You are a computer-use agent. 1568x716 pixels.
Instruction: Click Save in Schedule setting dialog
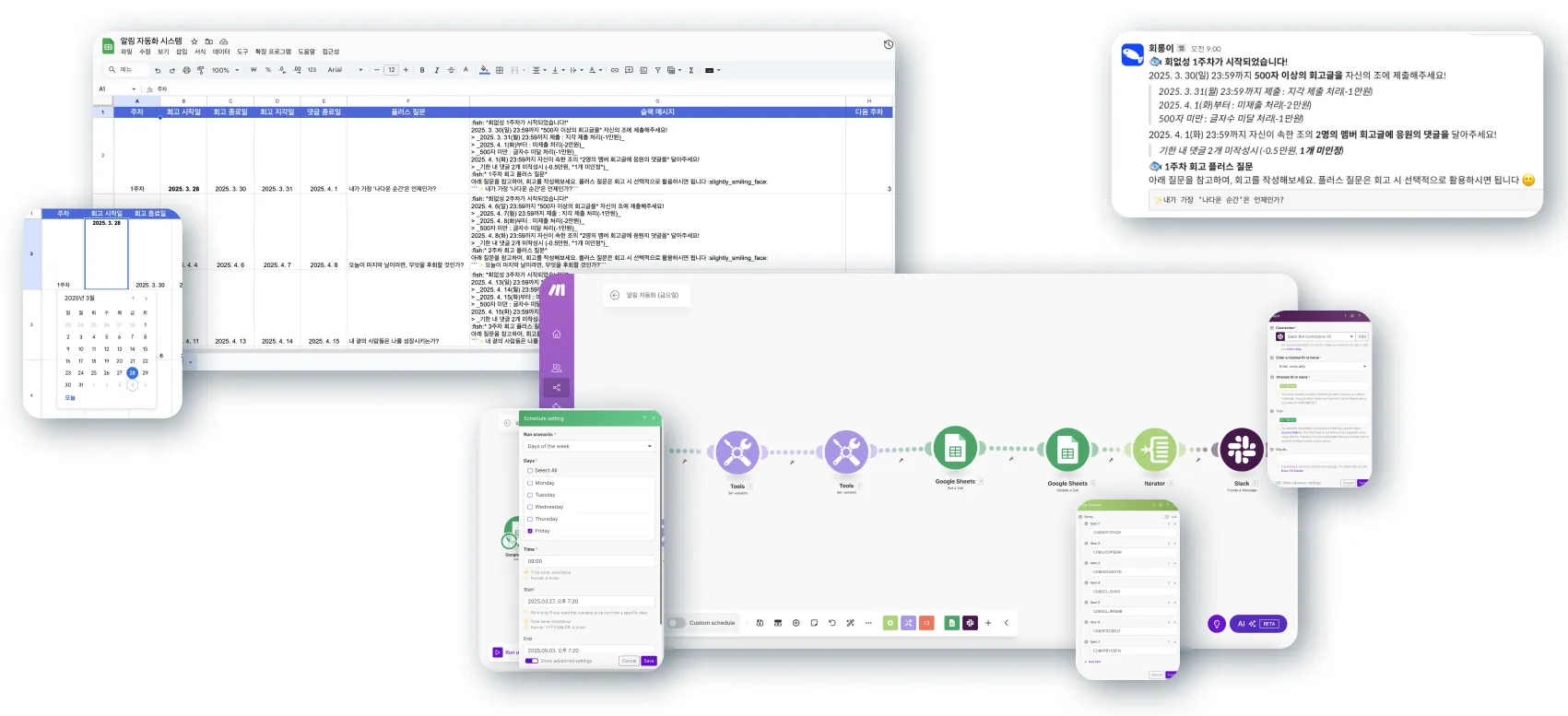point(649,661)
